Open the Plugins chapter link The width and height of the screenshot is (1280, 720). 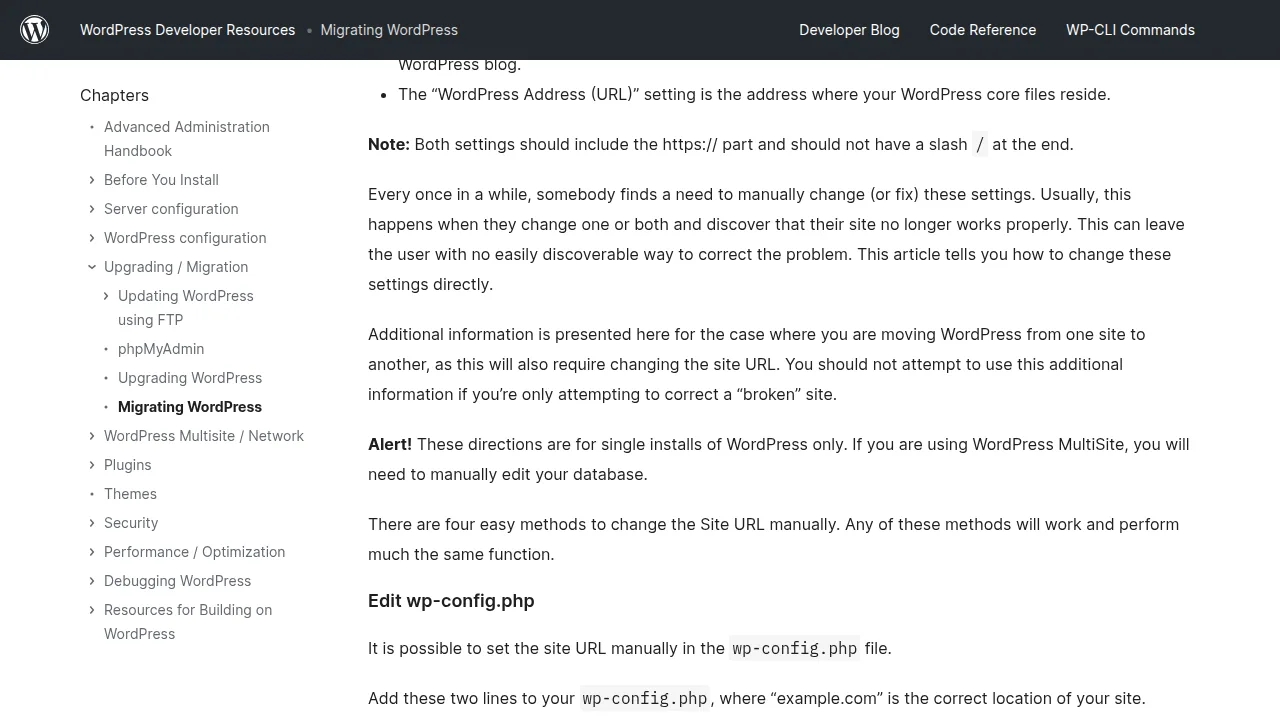coord(128,465)
